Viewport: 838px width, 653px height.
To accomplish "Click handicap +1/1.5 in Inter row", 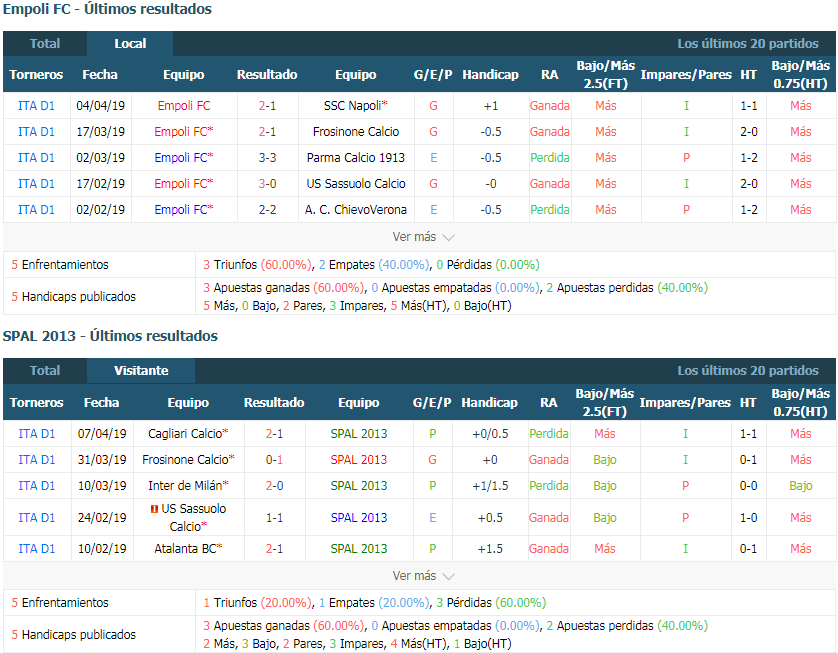I will click(x=490, y=486).
